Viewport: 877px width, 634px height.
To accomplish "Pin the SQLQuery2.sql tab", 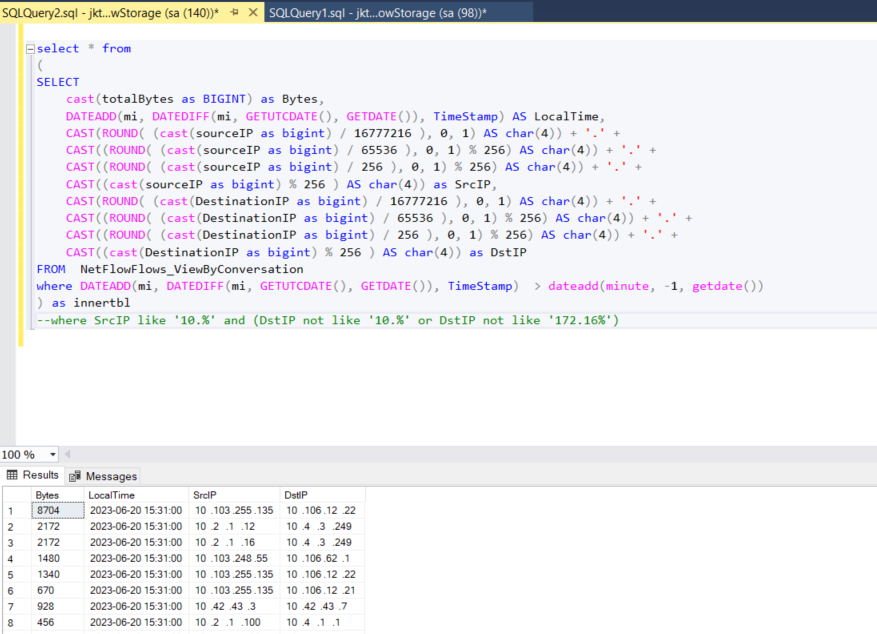I will click(x=234, y=12).
